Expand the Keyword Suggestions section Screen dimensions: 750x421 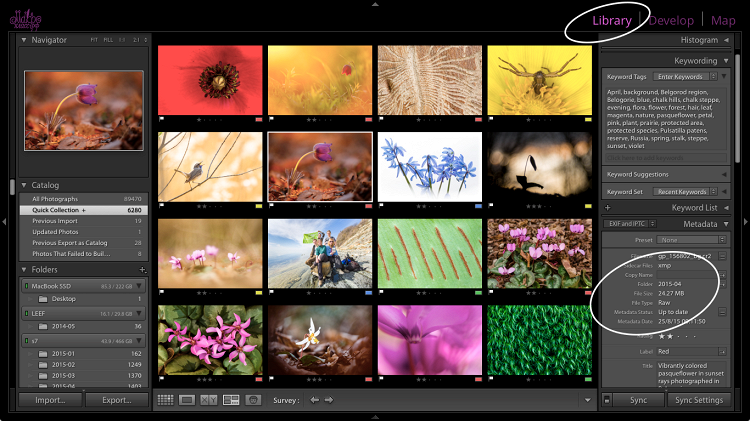[724, 175]
